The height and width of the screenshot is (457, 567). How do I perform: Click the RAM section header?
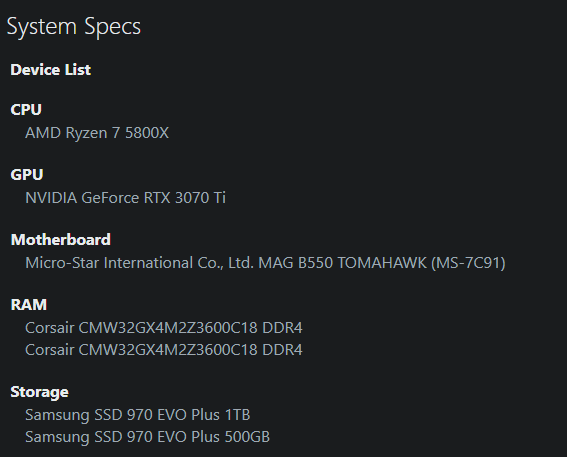point(29,305)
